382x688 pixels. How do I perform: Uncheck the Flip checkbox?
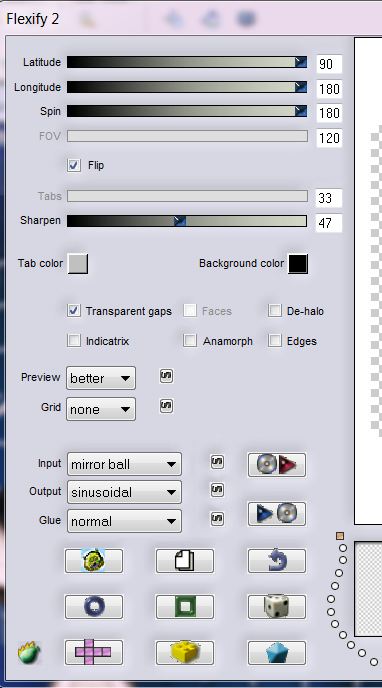(x=74, y=165)
